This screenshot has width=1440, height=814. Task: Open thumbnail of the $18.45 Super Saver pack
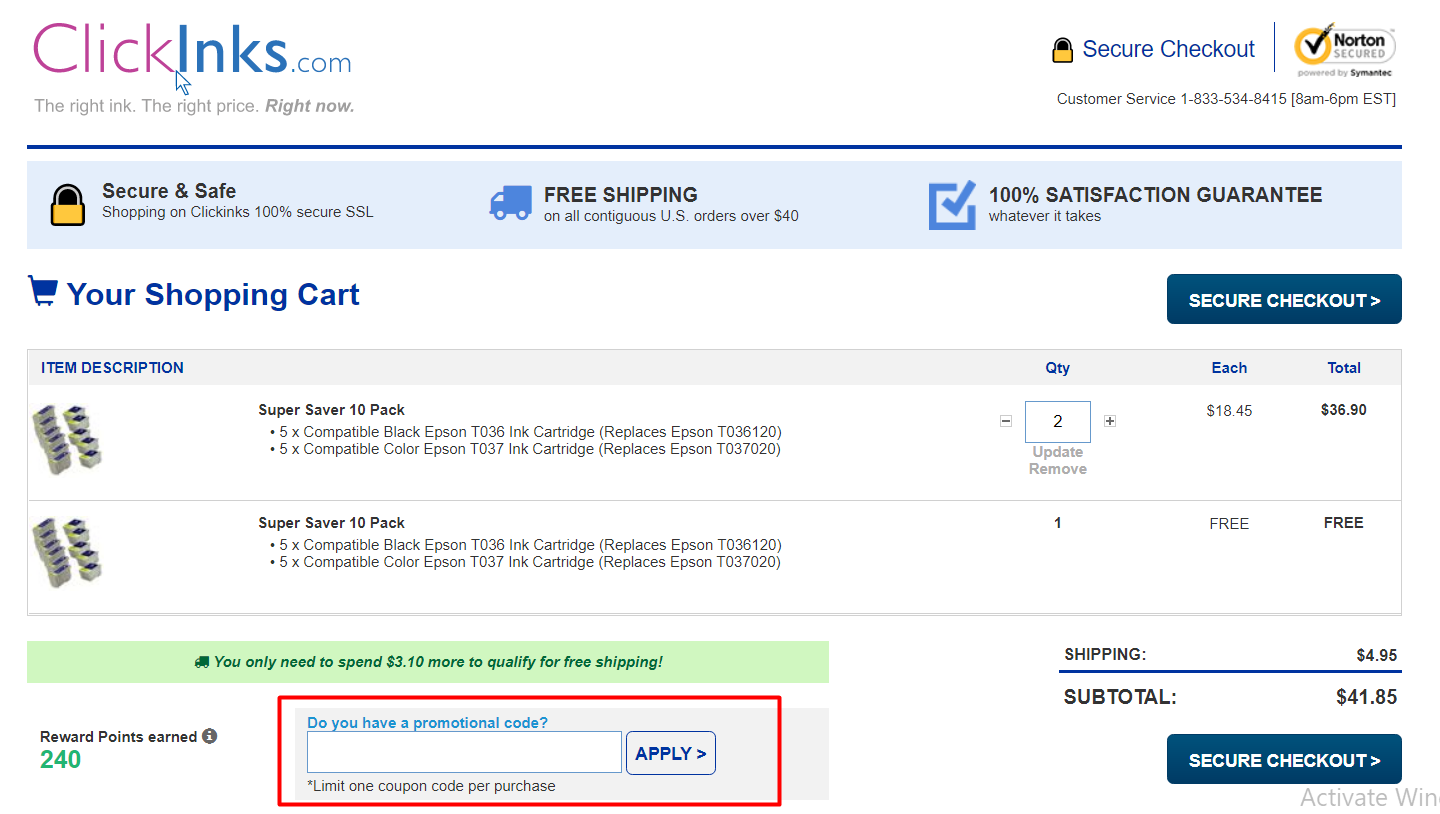click(x=68, y=439)
